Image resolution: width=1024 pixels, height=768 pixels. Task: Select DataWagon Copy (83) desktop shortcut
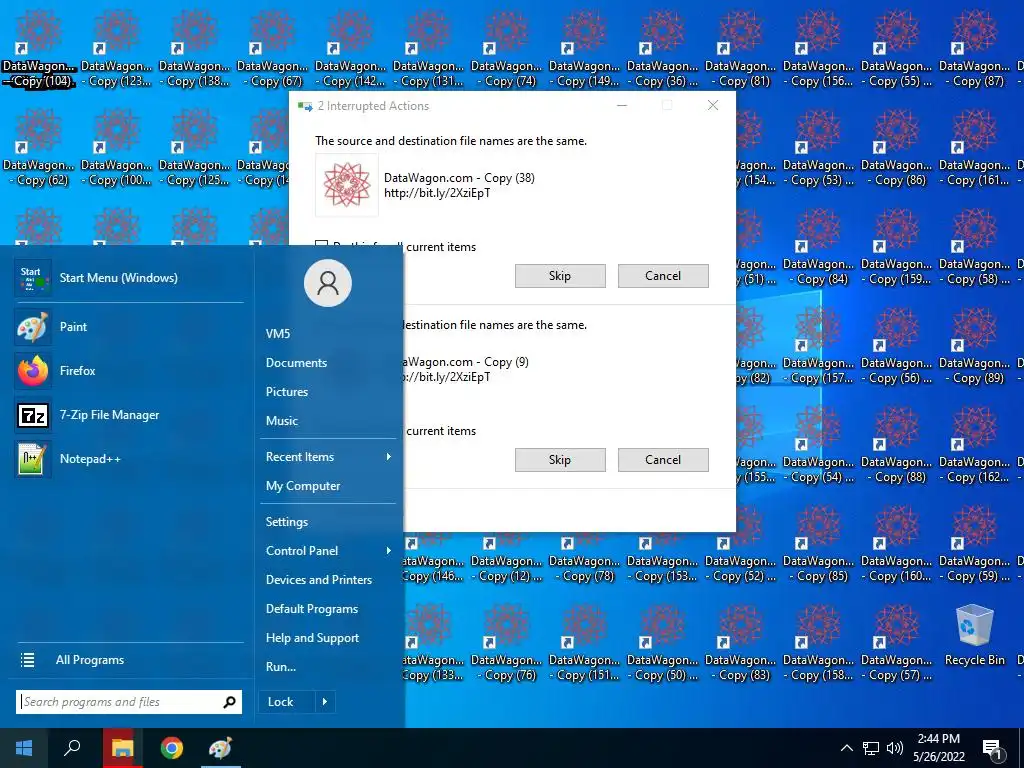741,641
